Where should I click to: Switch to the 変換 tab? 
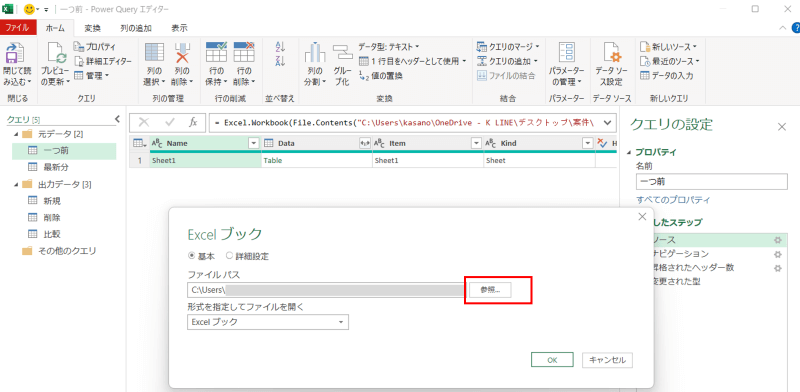click(92, 28)
